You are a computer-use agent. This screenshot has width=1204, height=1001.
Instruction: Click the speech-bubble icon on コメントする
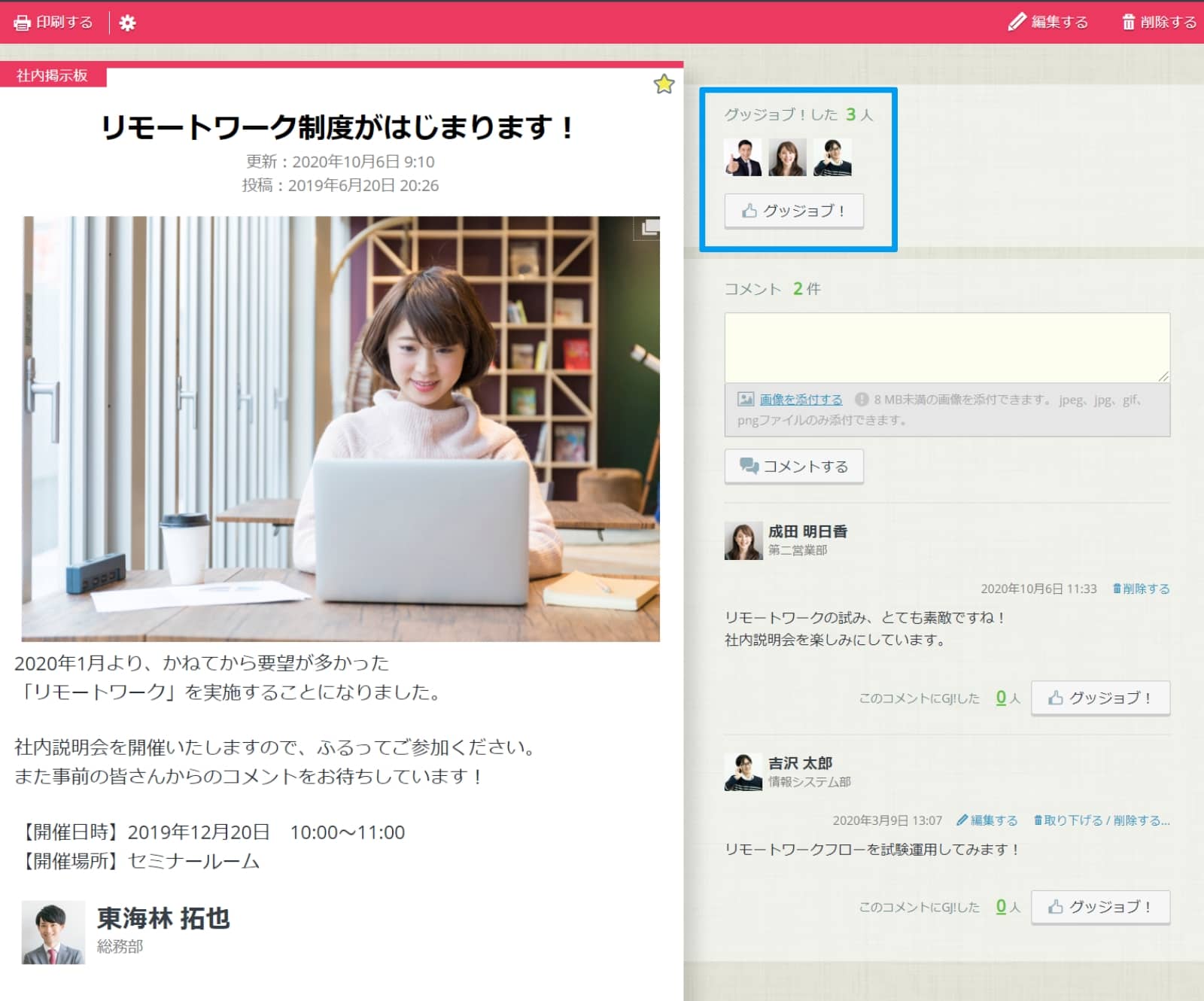pos(748,466)
